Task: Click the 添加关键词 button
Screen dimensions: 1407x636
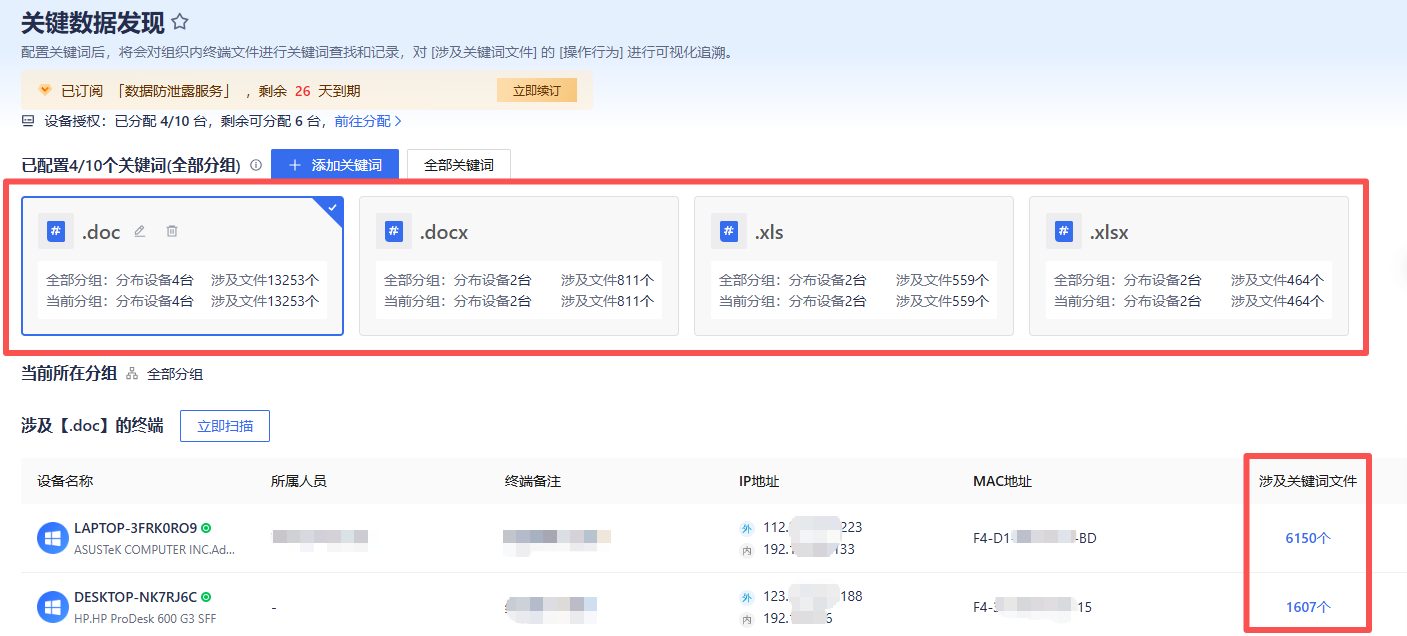Action: [335, 163]
